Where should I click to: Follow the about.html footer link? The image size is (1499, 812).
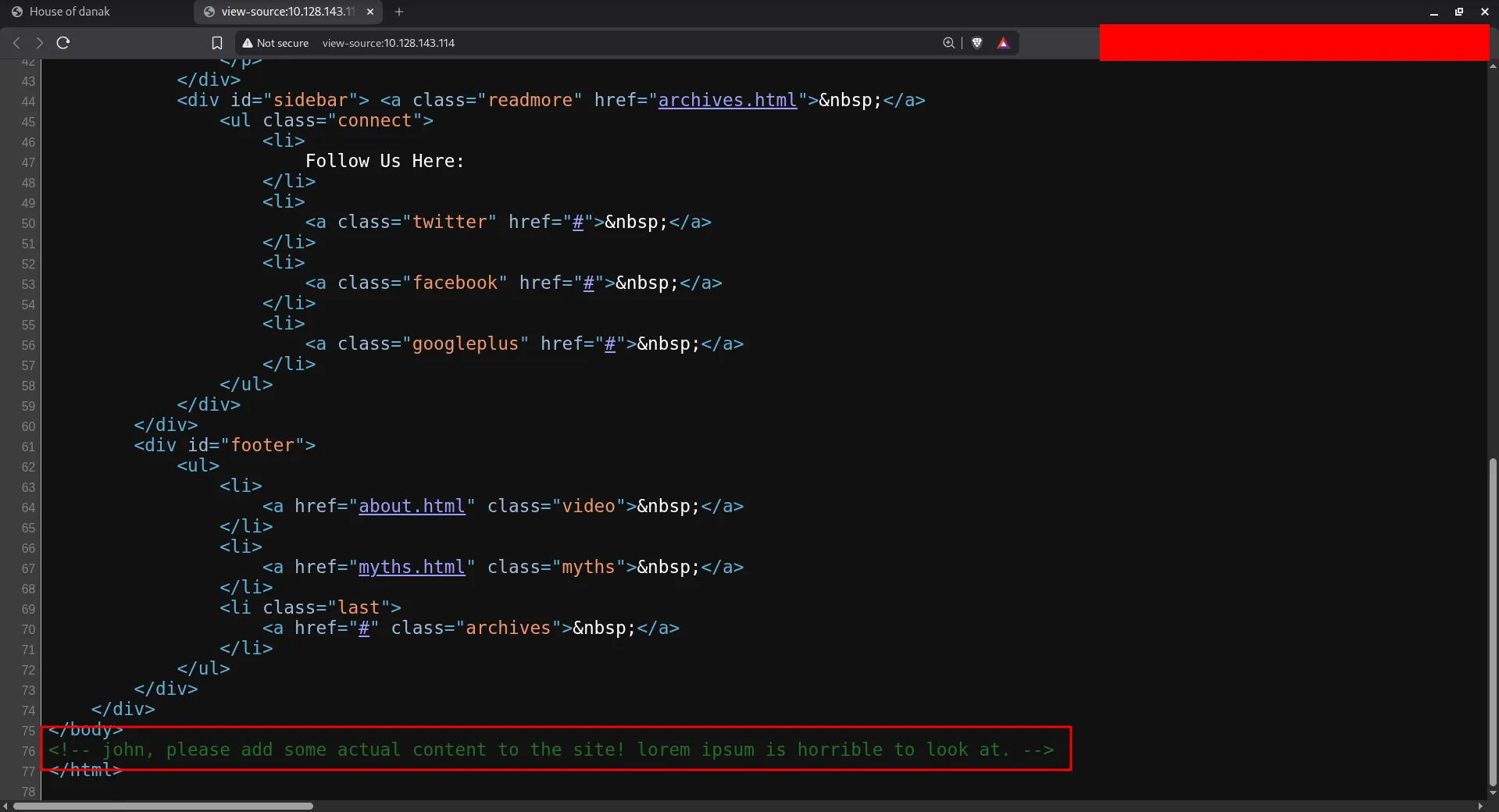(x=412, y=506)
